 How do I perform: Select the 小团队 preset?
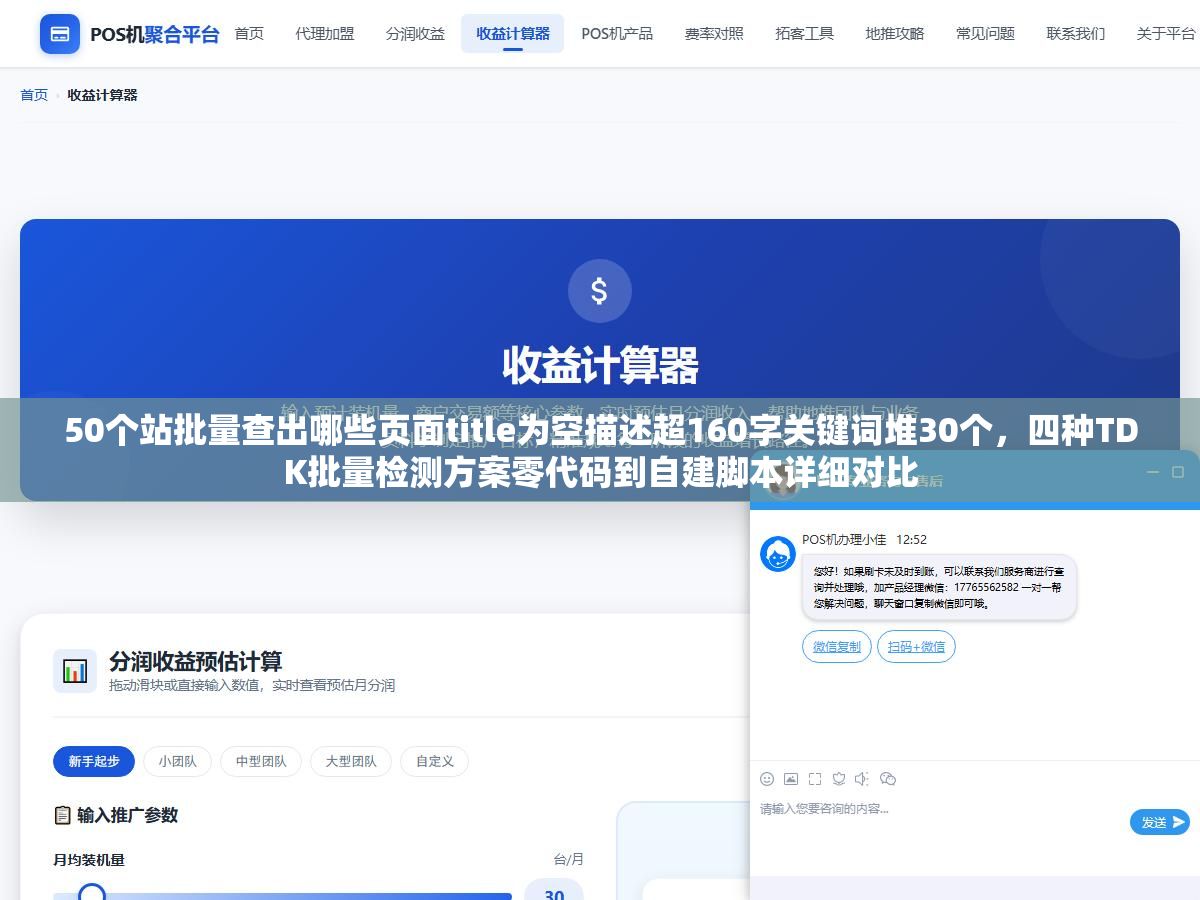(x=177, y=761)
